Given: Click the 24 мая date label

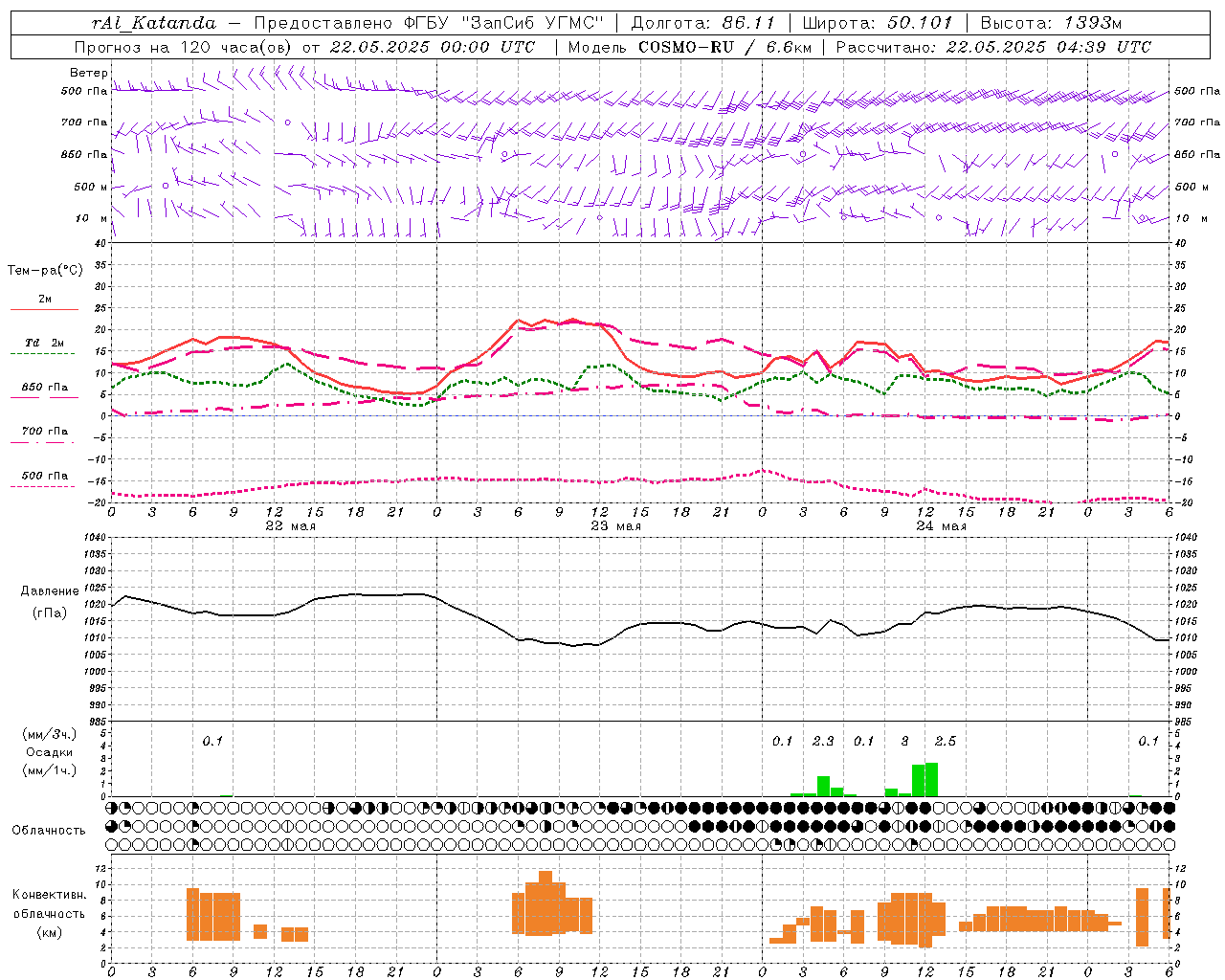Looking at the screenshot, I should (941, 526).
